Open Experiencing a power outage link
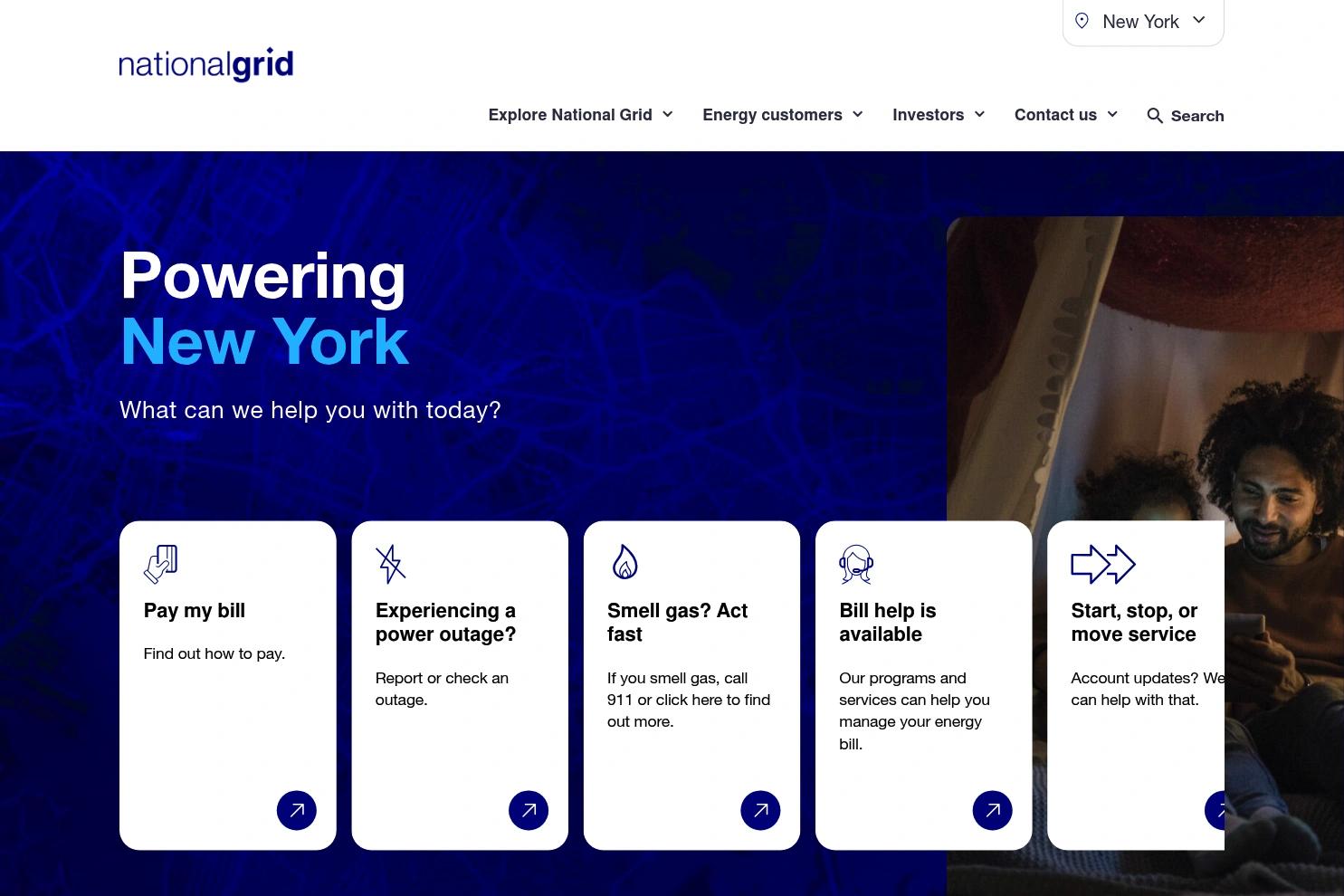Image resolution: width=1344 pixels, height=896 pixels. click(x=445, y=623)
